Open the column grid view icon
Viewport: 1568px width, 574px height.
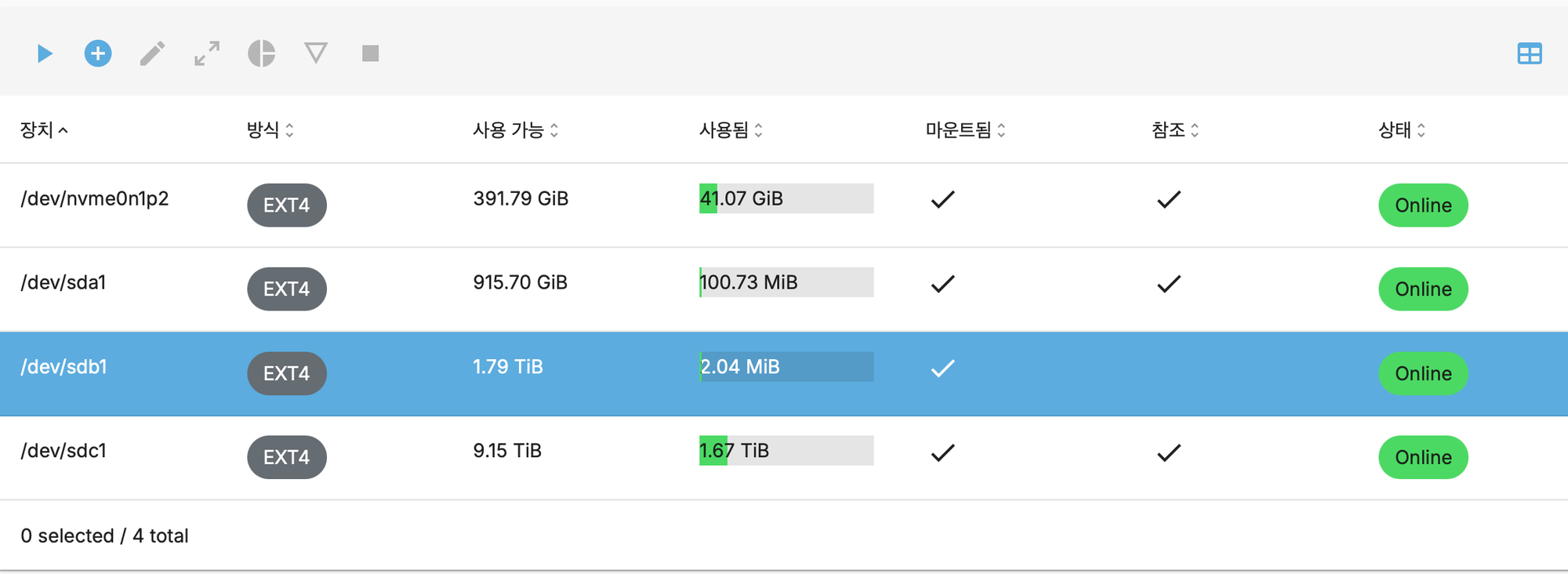pos(1530,53)
